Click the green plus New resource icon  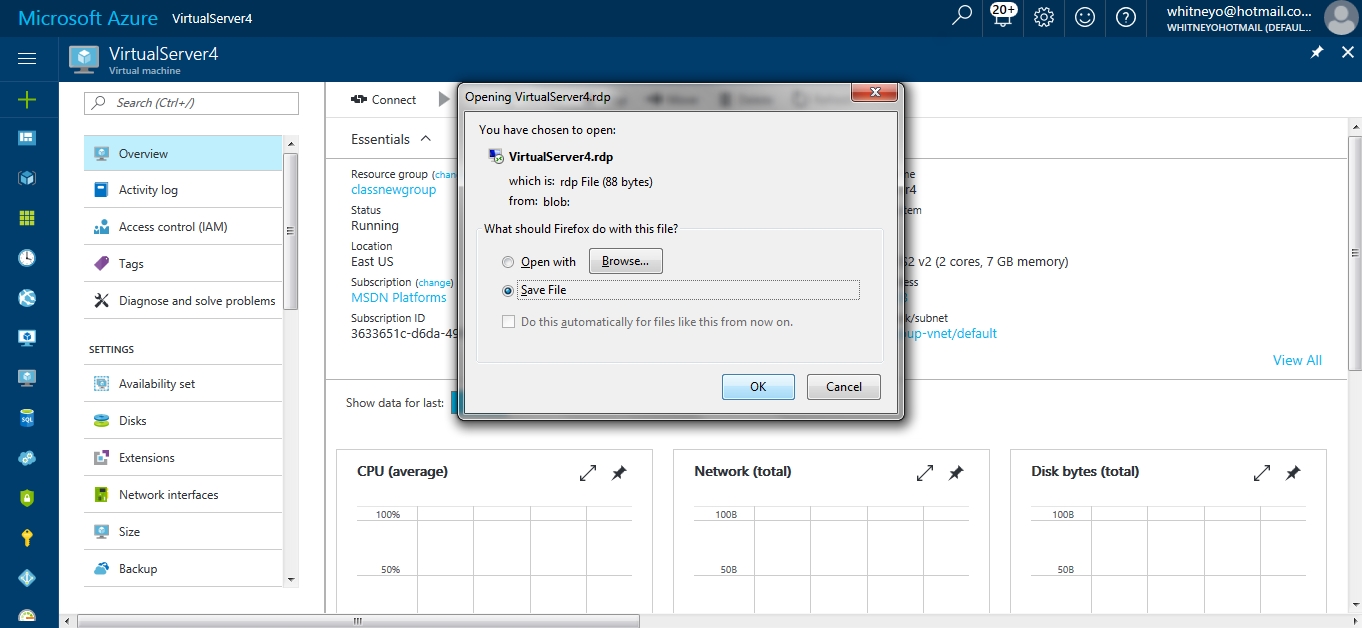27,99
